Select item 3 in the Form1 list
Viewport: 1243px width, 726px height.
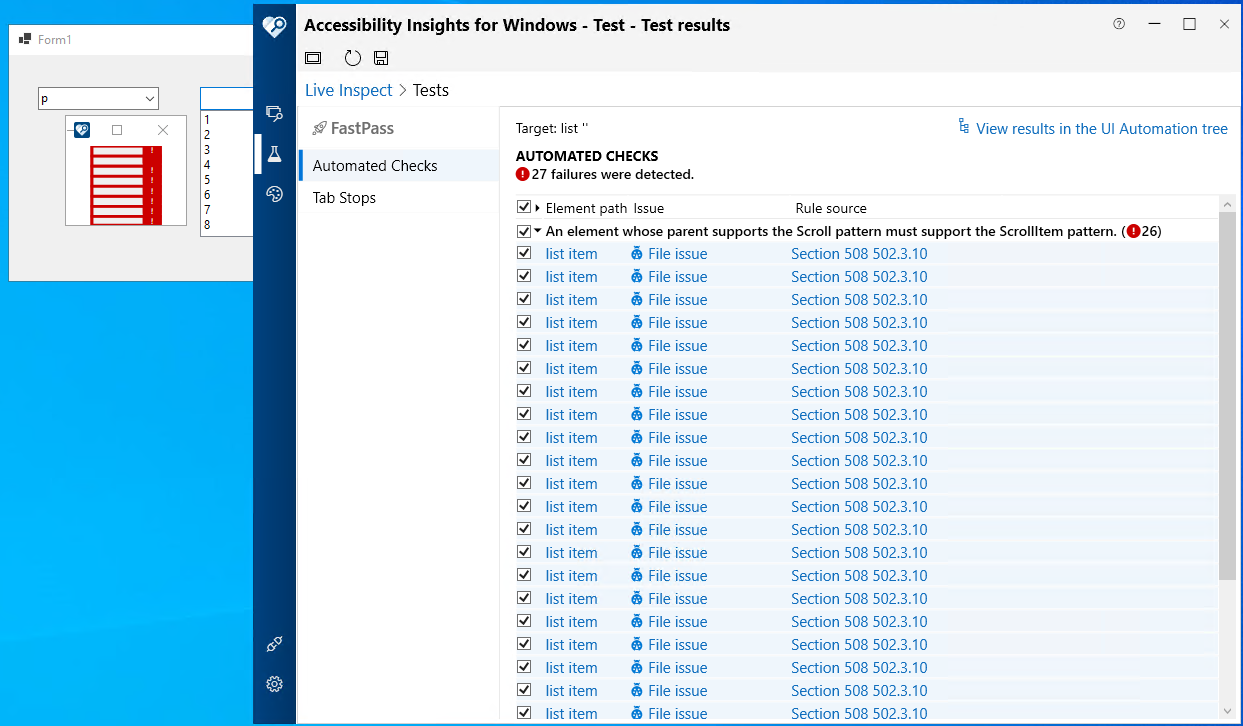click(227, 149)
